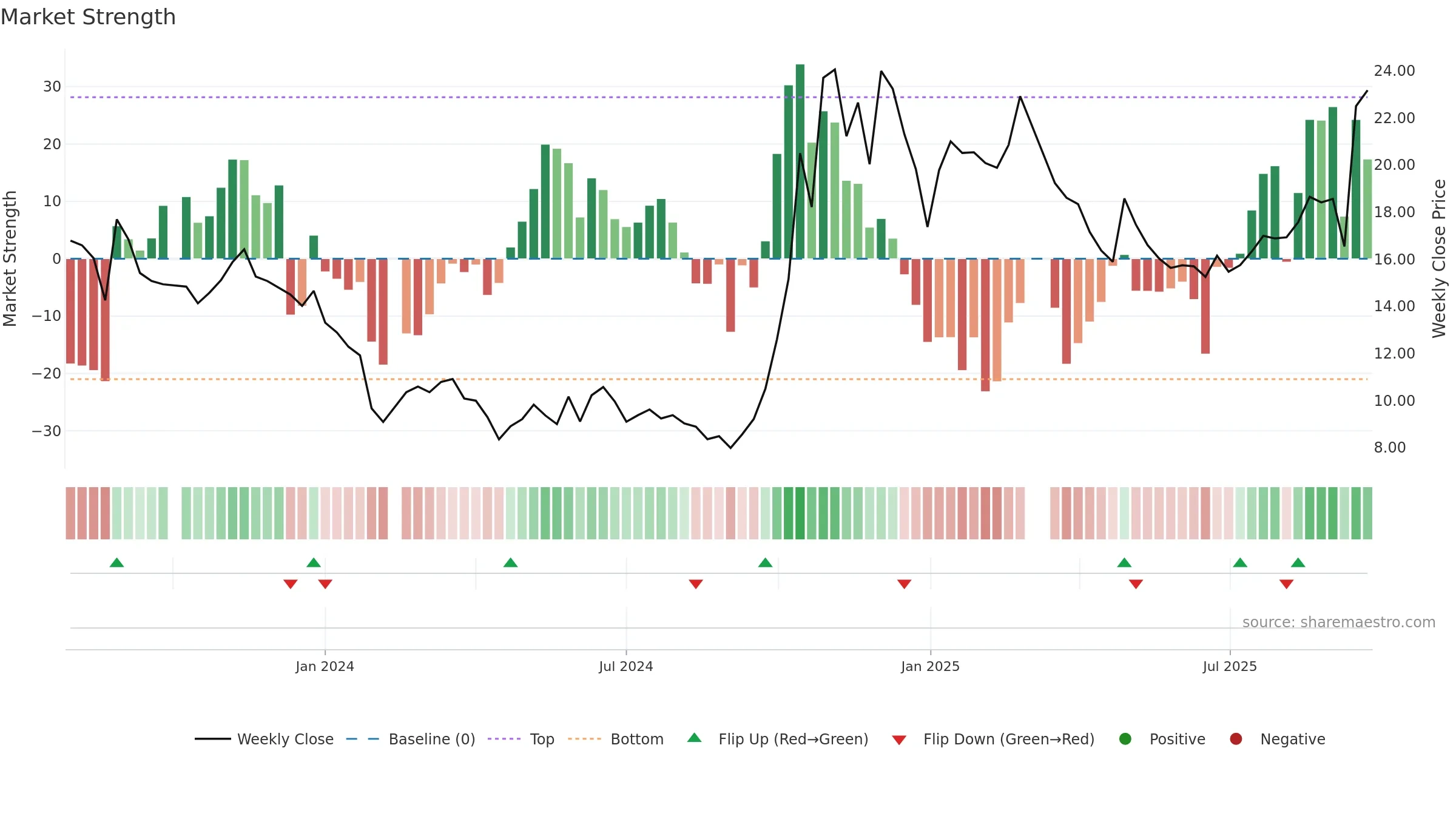Toggle the Bottom legend entry

[x=616, y=739]
